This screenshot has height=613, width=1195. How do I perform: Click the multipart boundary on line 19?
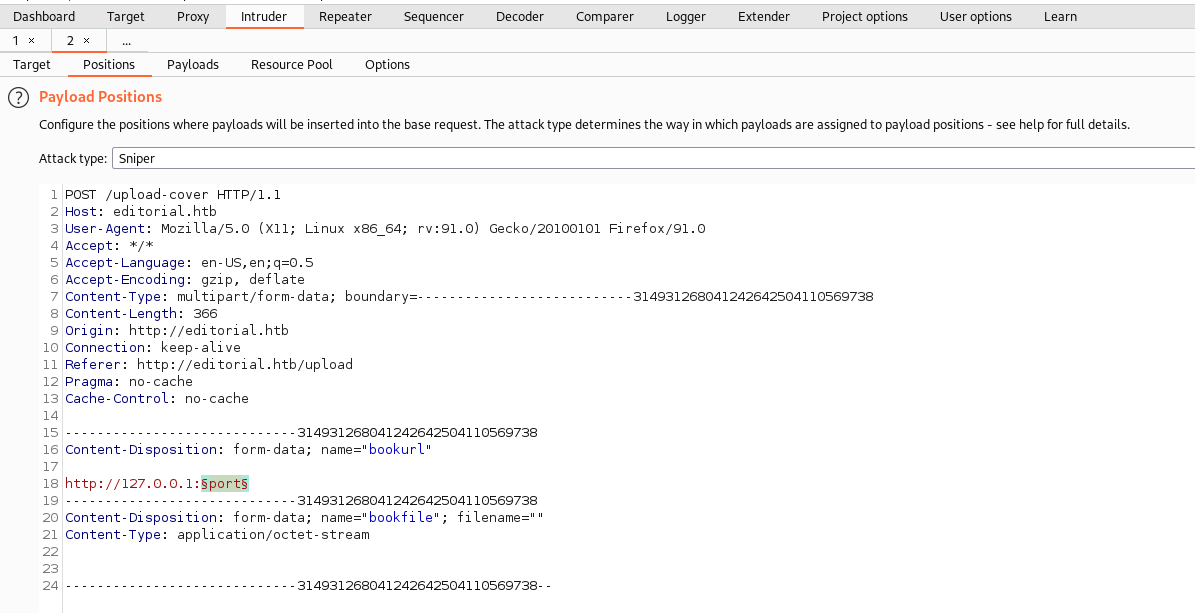[301, 500]
